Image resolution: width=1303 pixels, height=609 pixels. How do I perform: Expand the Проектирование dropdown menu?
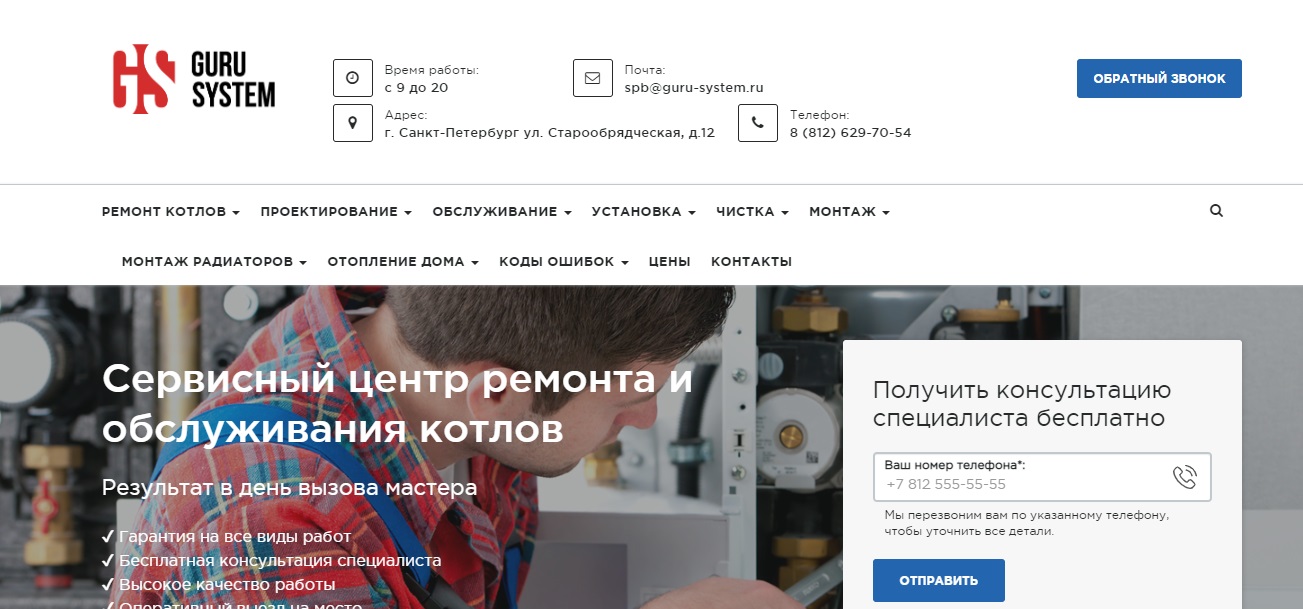[x=336, y=212]
